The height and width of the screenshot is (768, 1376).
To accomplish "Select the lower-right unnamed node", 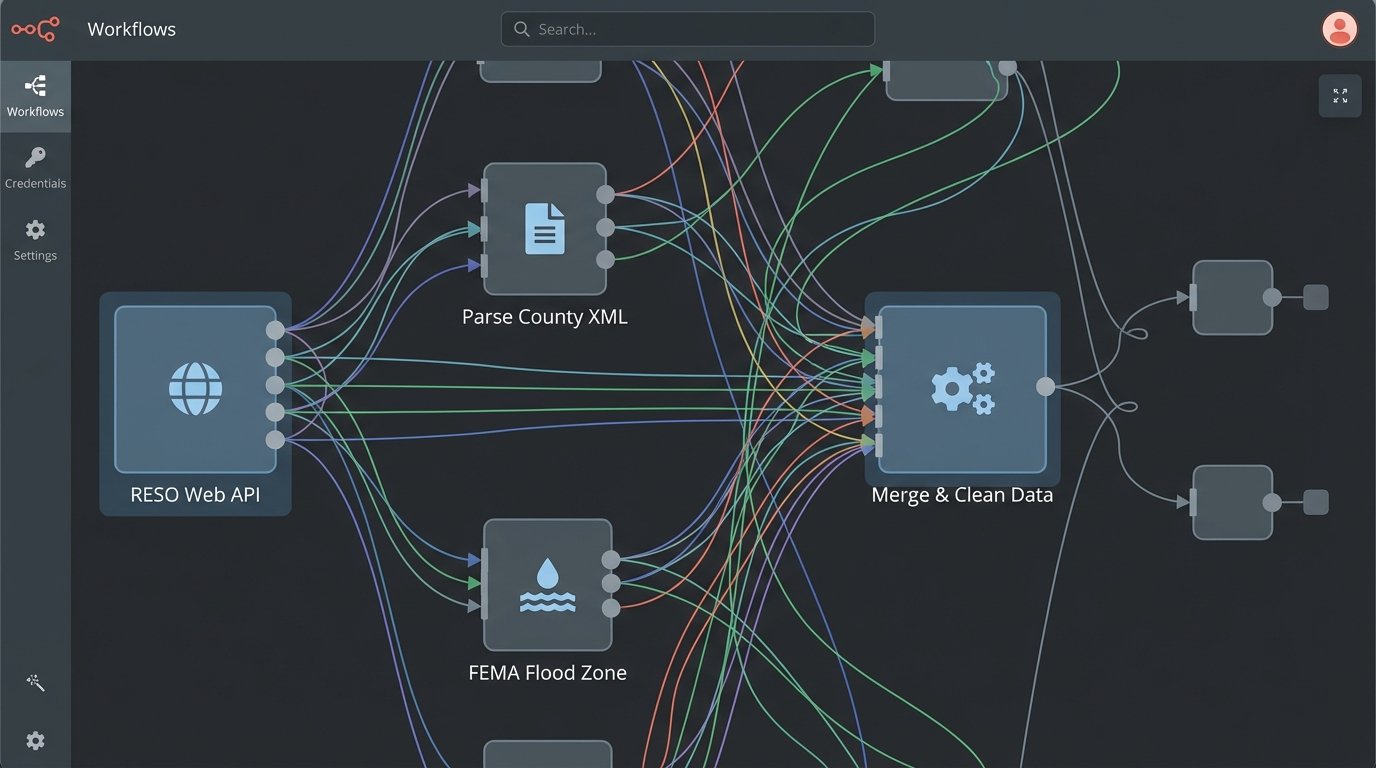I will coord(1232,502).
